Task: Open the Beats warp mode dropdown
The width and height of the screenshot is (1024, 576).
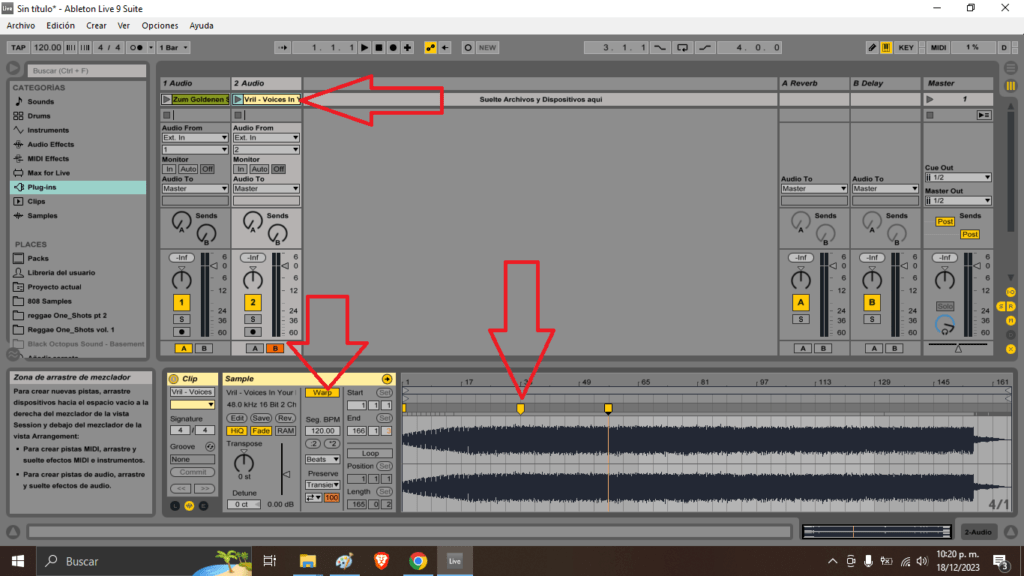Action: coord(323,460)
